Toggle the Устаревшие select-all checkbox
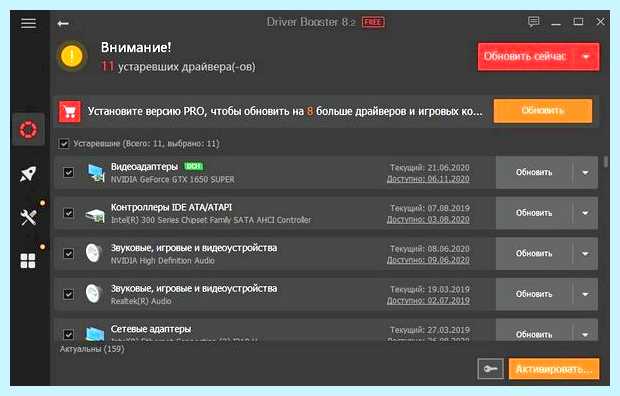The image size is (620, 396). (64, 144)
